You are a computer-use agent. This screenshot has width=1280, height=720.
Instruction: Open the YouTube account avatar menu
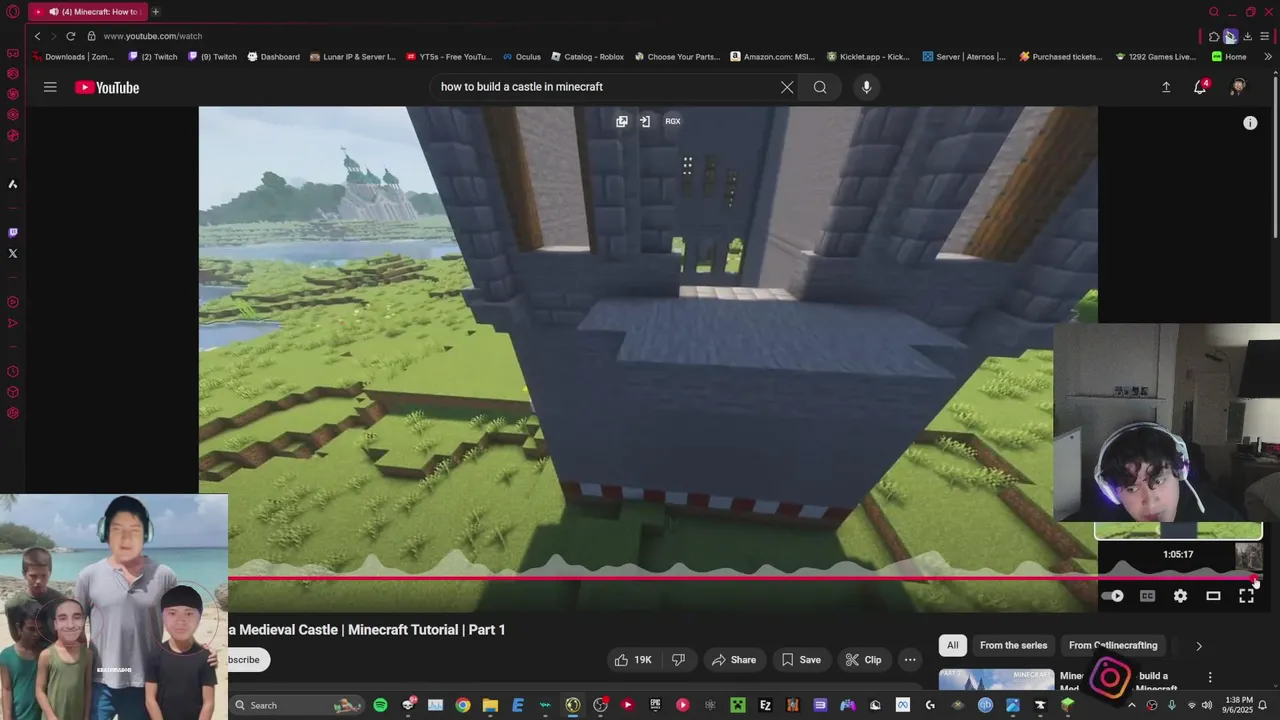coord(1238,87)
